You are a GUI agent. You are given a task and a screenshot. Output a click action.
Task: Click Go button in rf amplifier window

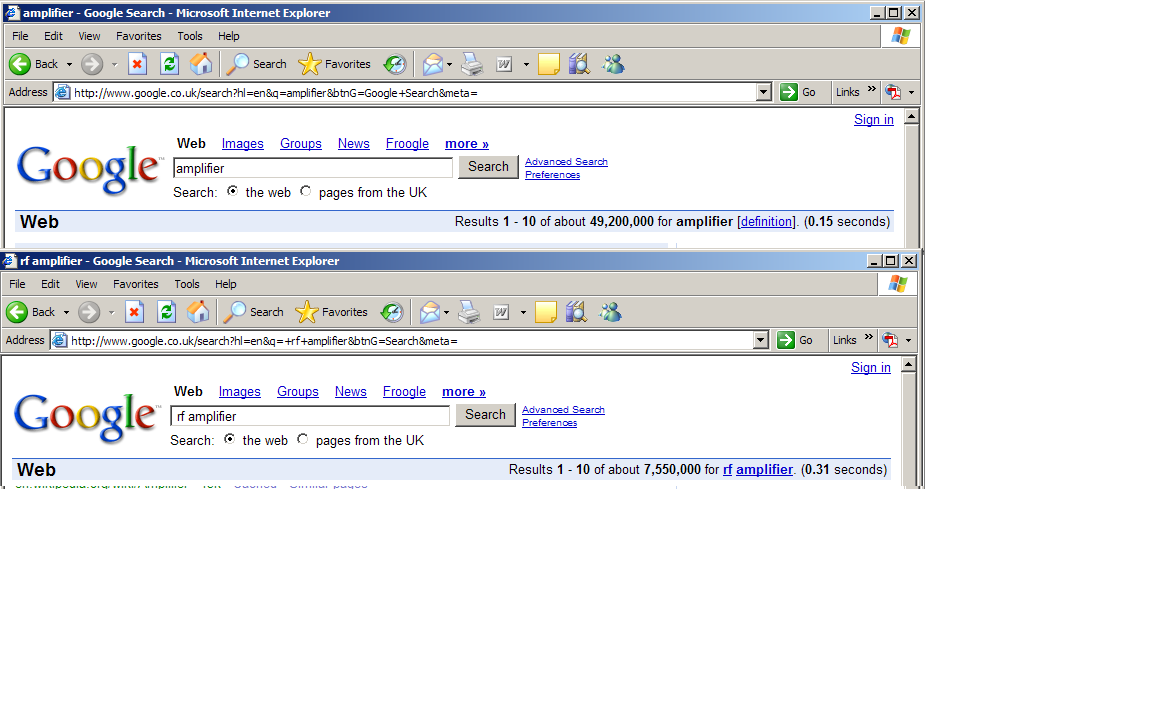[x=796, y=340]
